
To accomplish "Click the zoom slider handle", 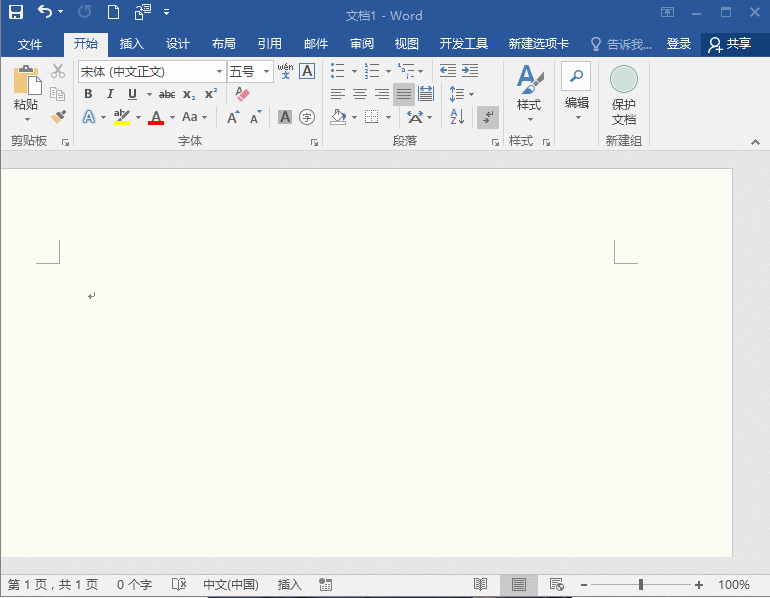I will [640, 584].
